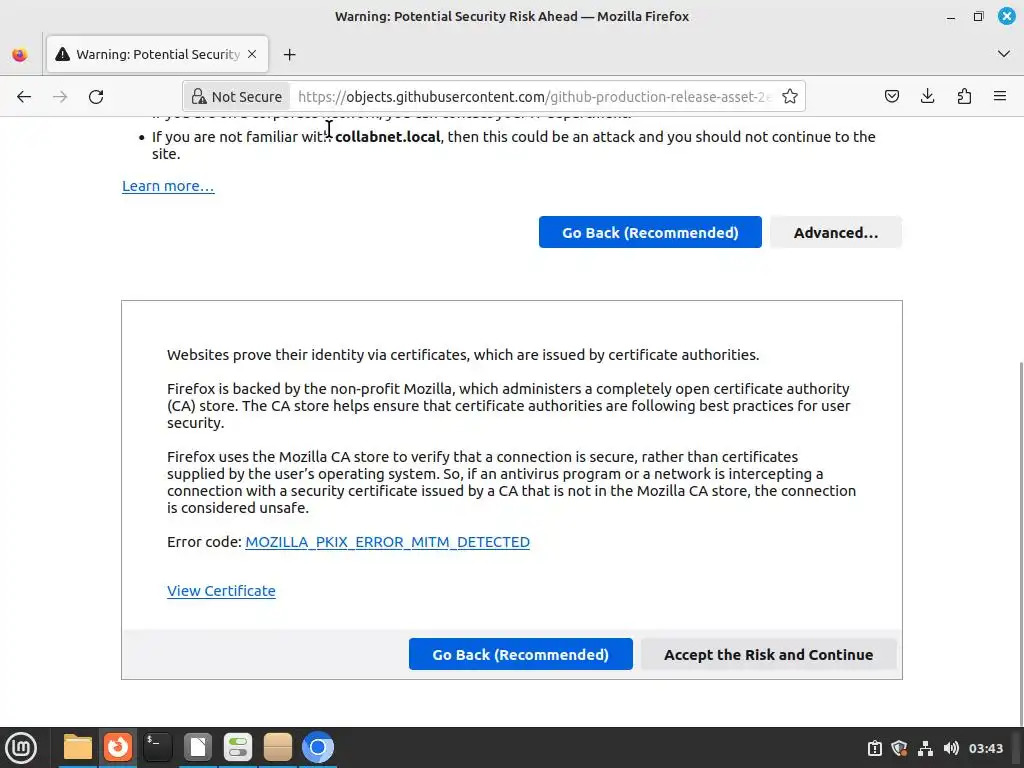
Task: Select the Warning: Potential Security tab
Action: click(157, 54)
